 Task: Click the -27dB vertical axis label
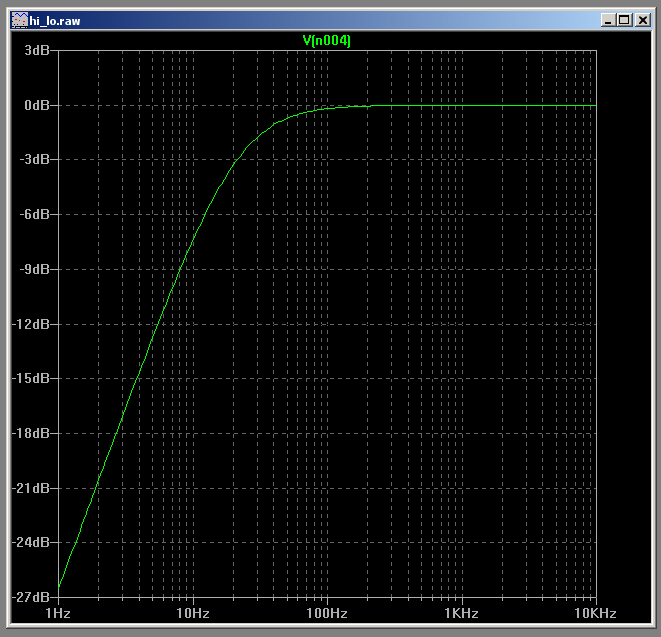33,597
